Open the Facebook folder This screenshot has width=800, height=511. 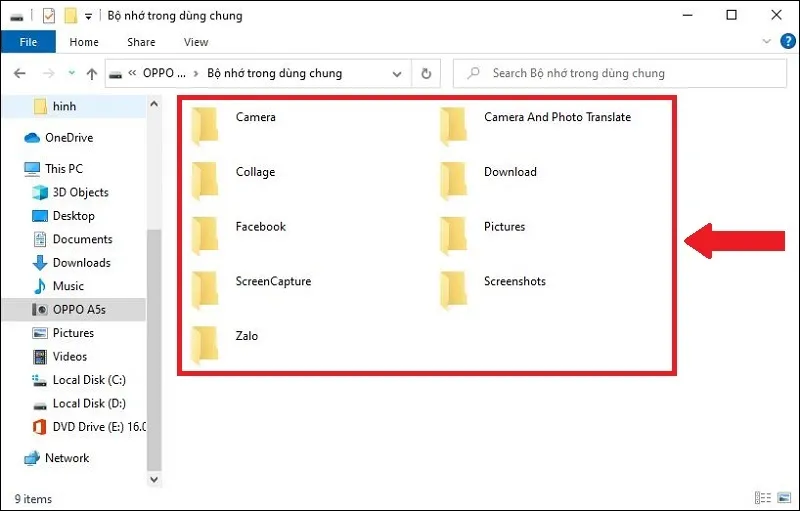240,227
